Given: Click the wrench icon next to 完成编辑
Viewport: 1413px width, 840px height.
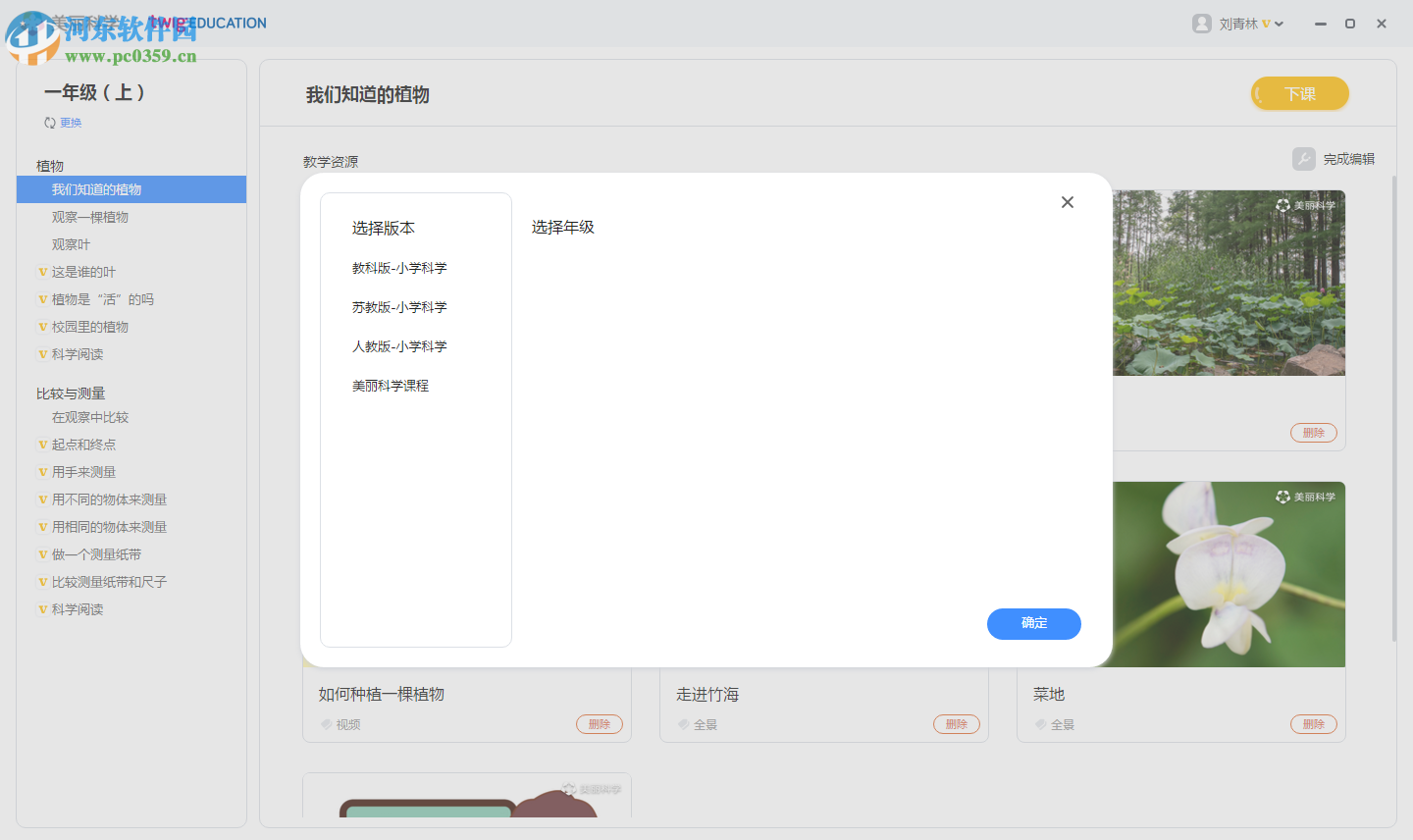Looking at the screenshot, I should (1303, 159).
